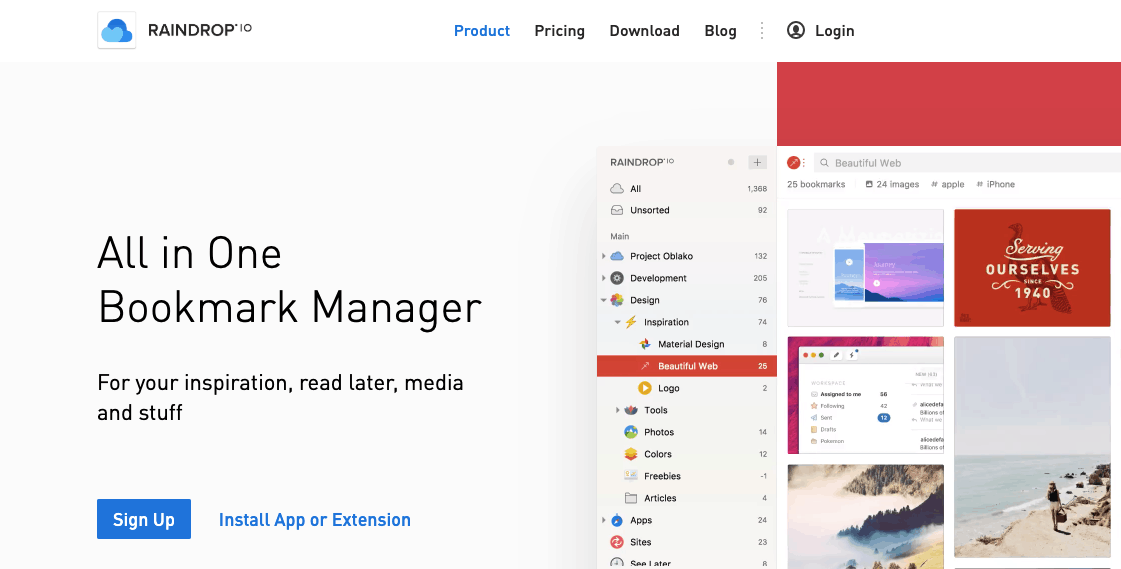The image size is (1121, 569).
Task: Collapse the Design collection
Action: coord(603,300)
